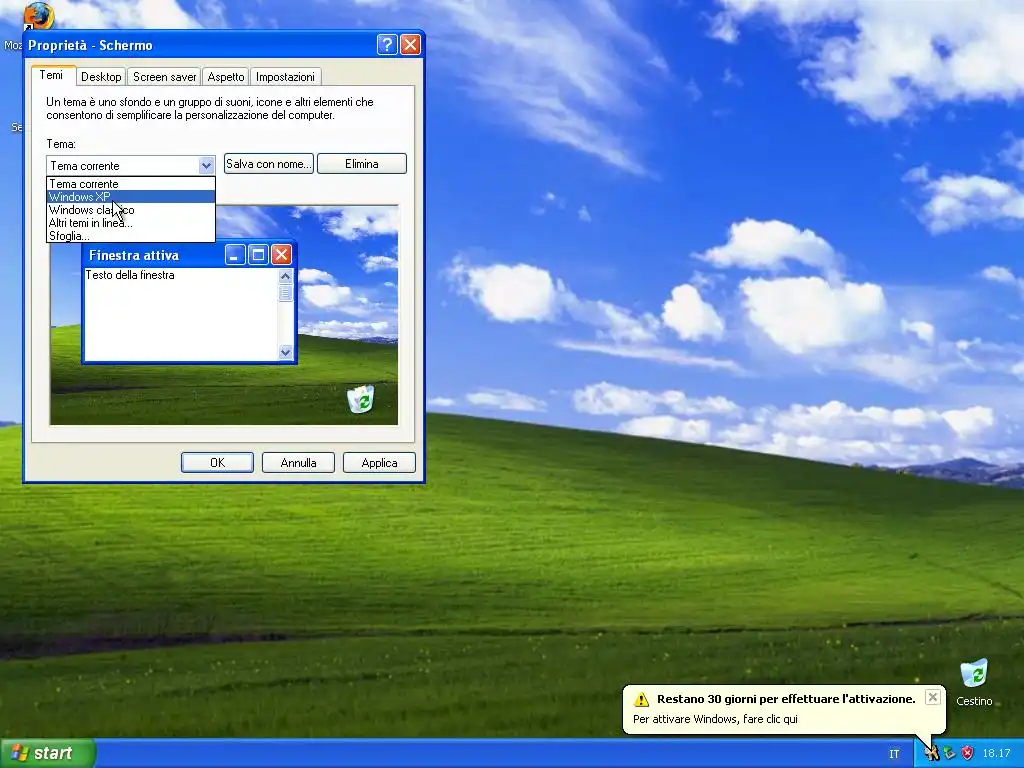This screenshot has width=1024, height=768.
Task: Click the 'Testo della finestra' preview text
Action: point(130,275)
